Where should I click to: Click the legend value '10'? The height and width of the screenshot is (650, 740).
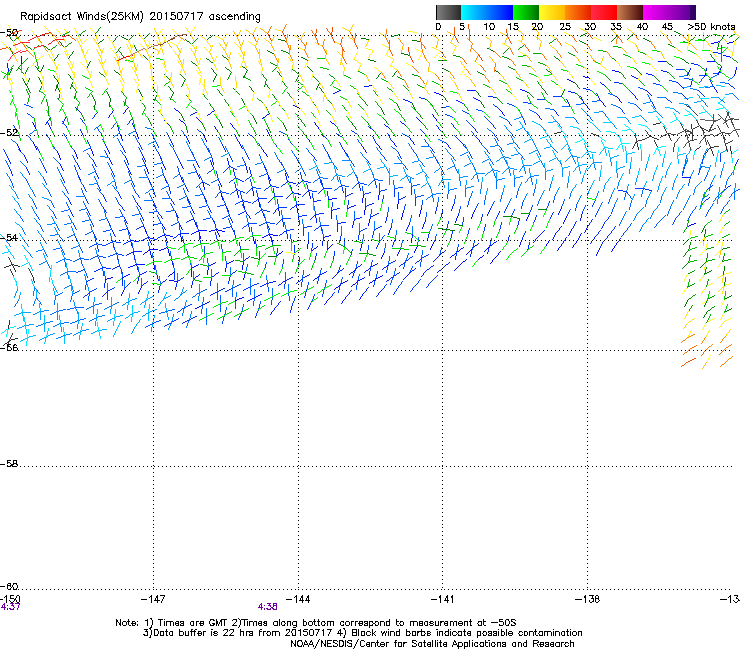pyautogui.click(x=489, y=27)
